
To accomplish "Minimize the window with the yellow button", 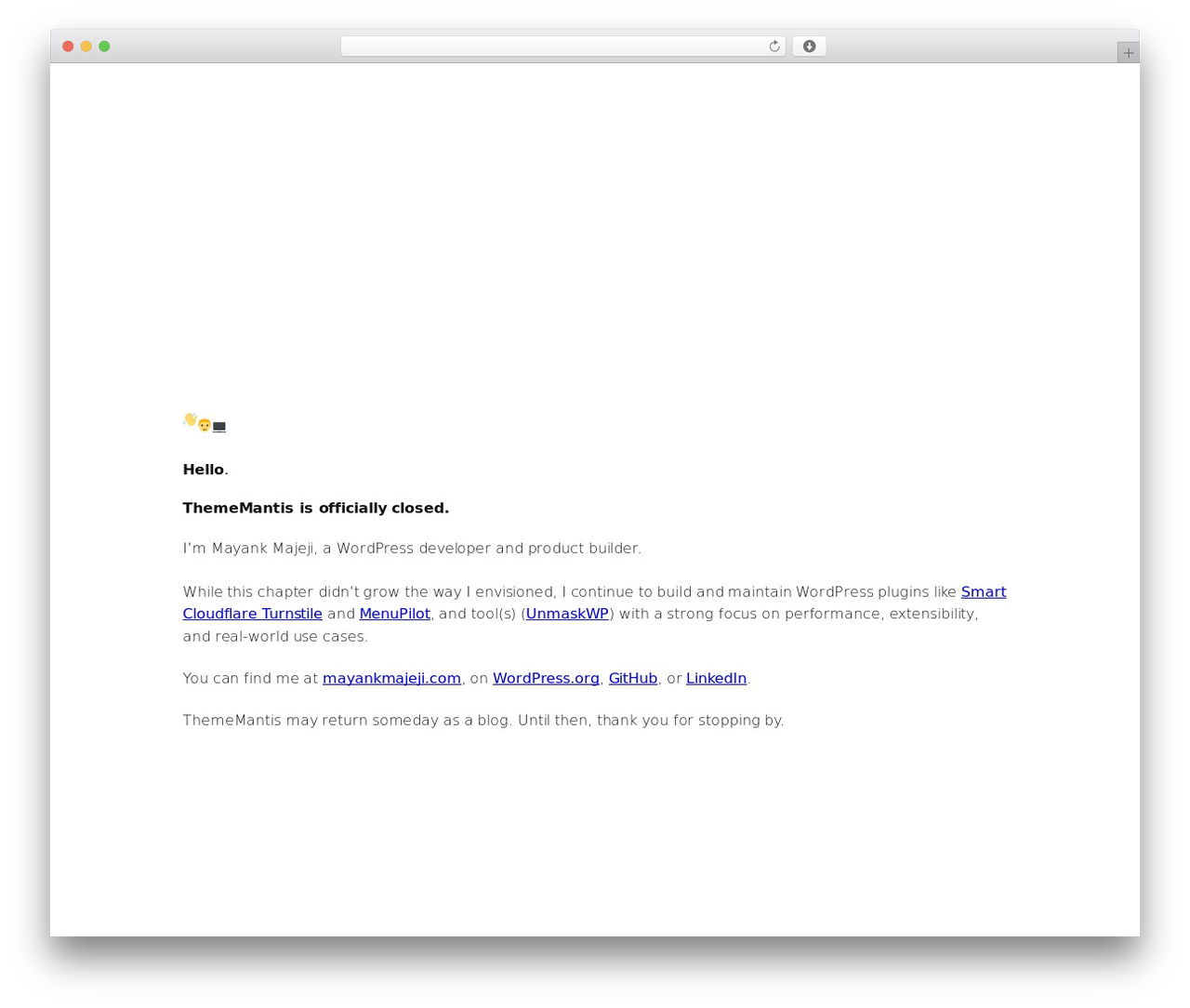I will click(86, 46).
